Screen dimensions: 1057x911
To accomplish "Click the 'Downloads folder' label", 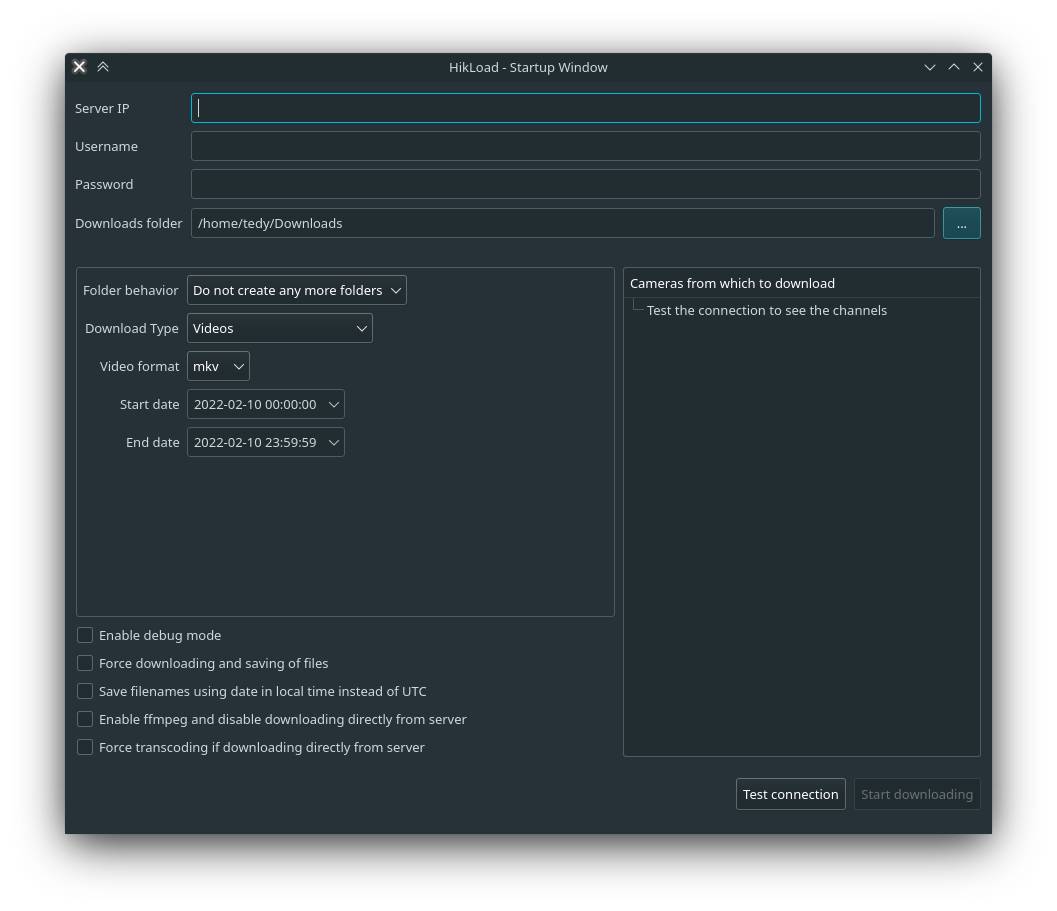I will [x=129, y=223].
